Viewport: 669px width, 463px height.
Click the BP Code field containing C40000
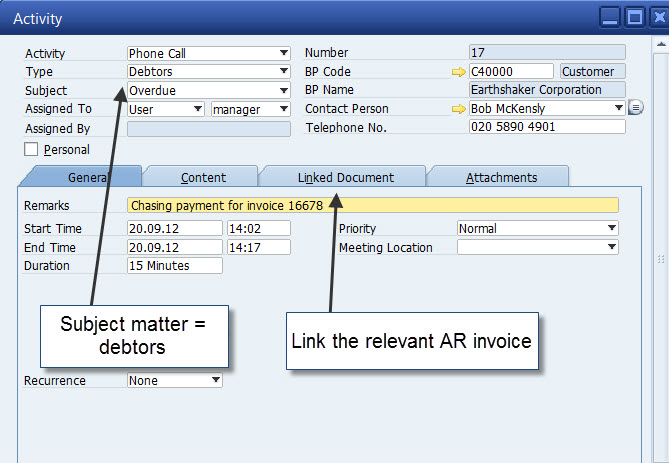[511, 72]
